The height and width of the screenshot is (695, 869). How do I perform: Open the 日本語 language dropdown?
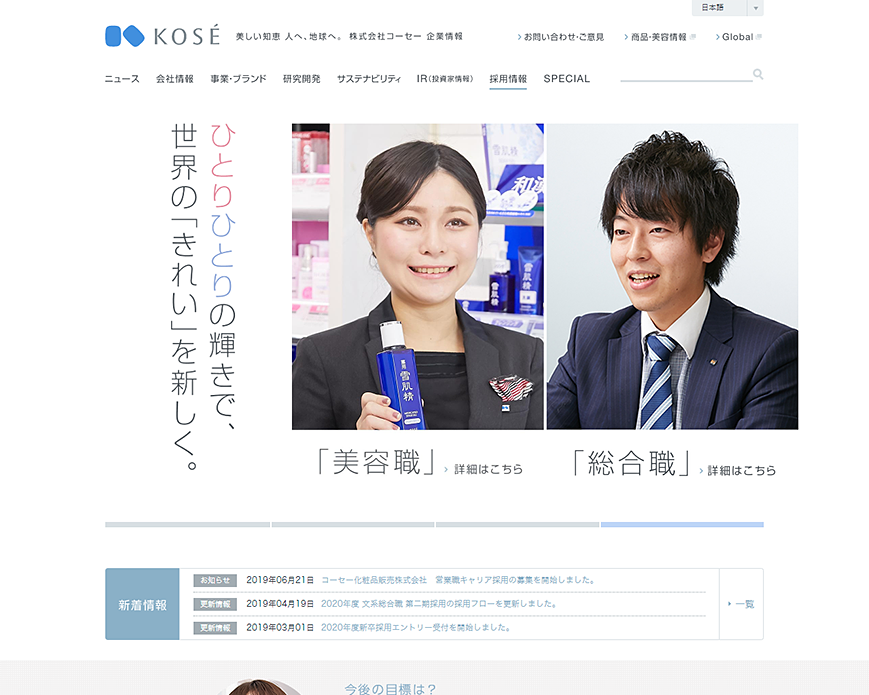click(x=725, y=8)
